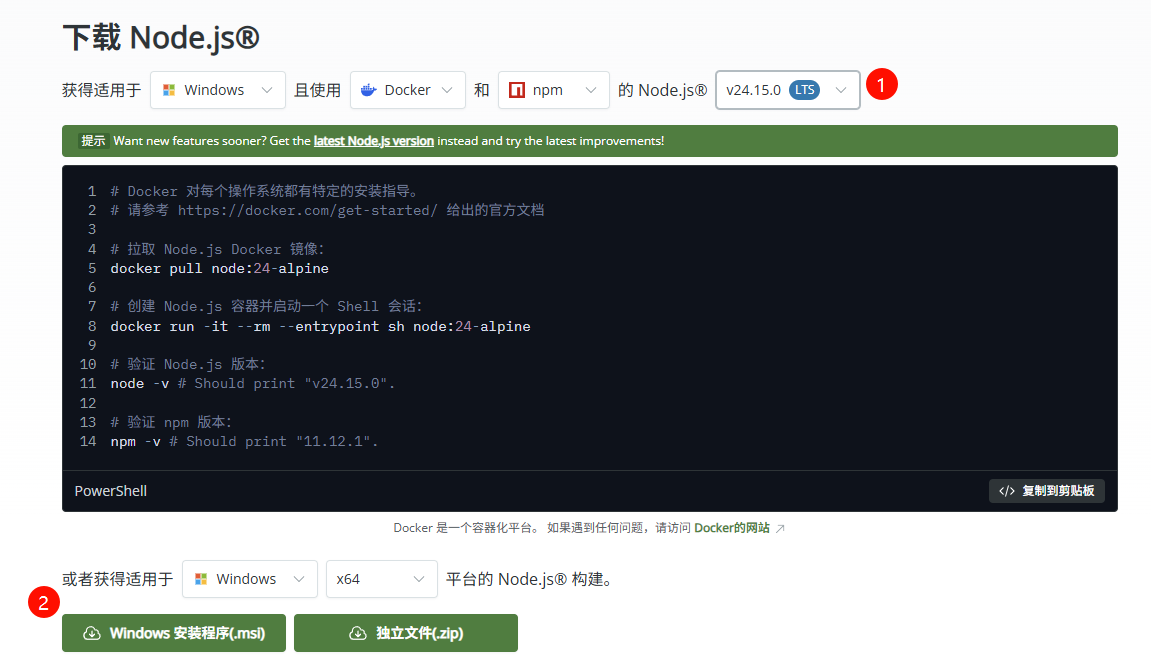Click the download icon on the zip button
1151x668 pixels.
(x=357, y=633)
